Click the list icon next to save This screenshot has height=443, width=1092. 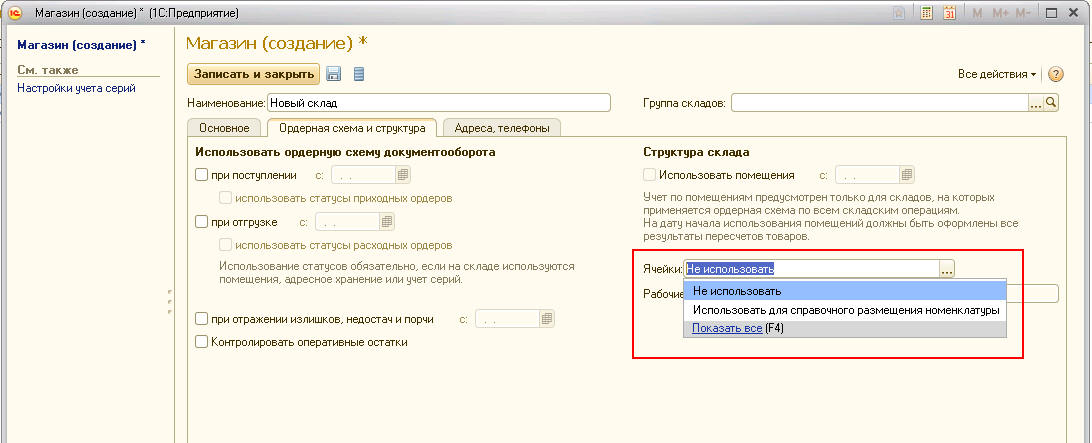pos(359,74)
